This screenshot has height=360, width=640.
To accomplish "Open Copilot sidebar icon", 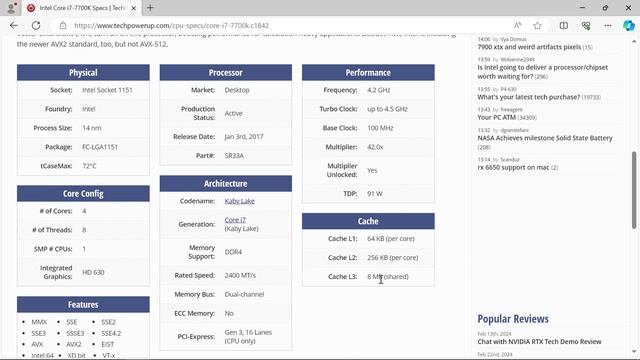I will (x=629, y=25).
